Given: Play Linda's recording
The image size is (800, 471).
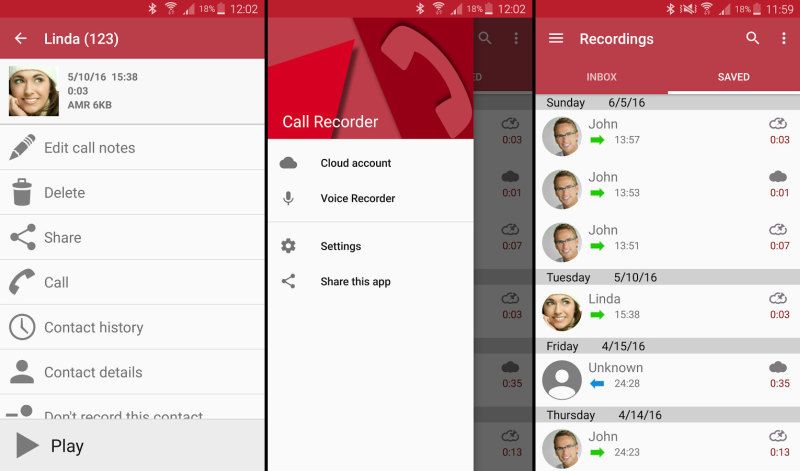Looking at the screenshot, I should (132, 445).
